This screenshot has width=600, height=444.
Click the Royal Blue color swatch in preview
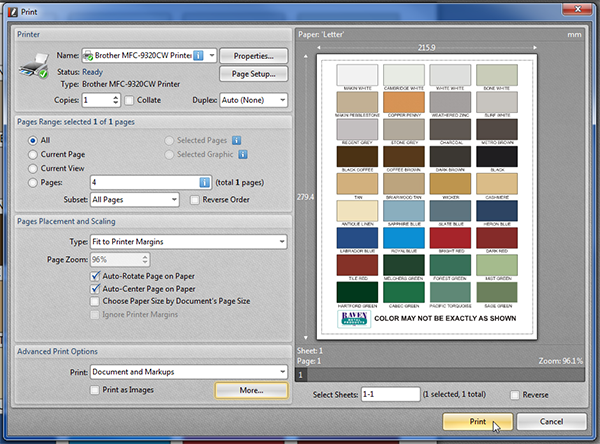tap(404, 238)
